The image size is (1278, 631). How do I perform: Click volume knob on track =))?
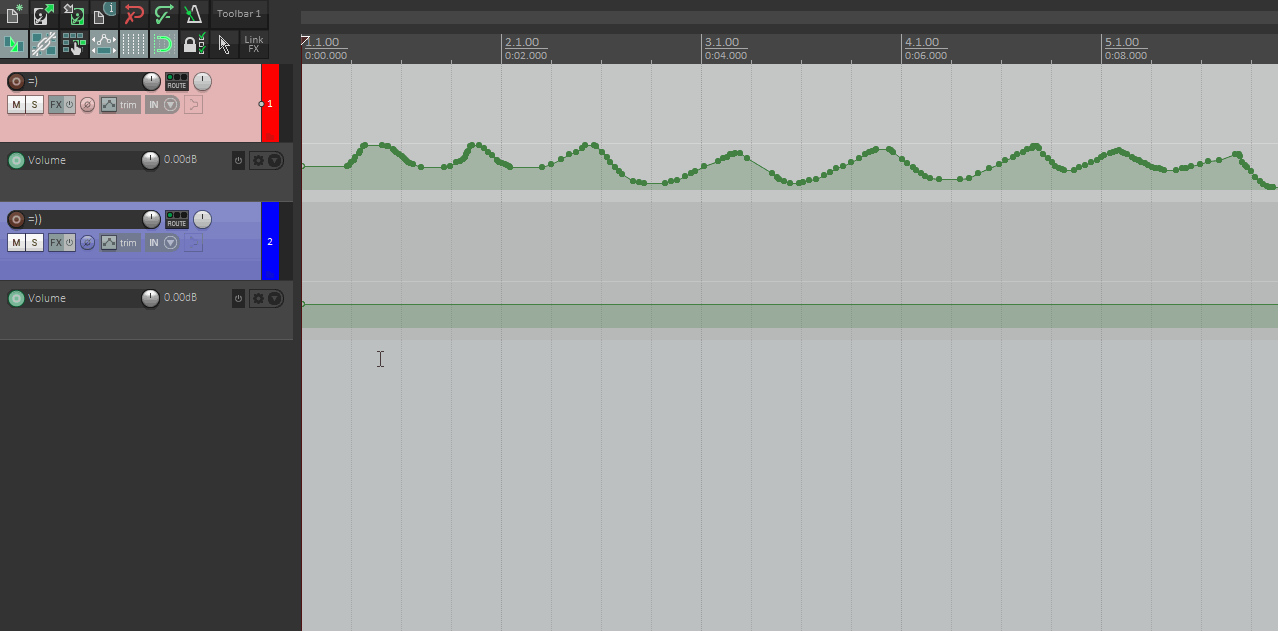[151, 219]
